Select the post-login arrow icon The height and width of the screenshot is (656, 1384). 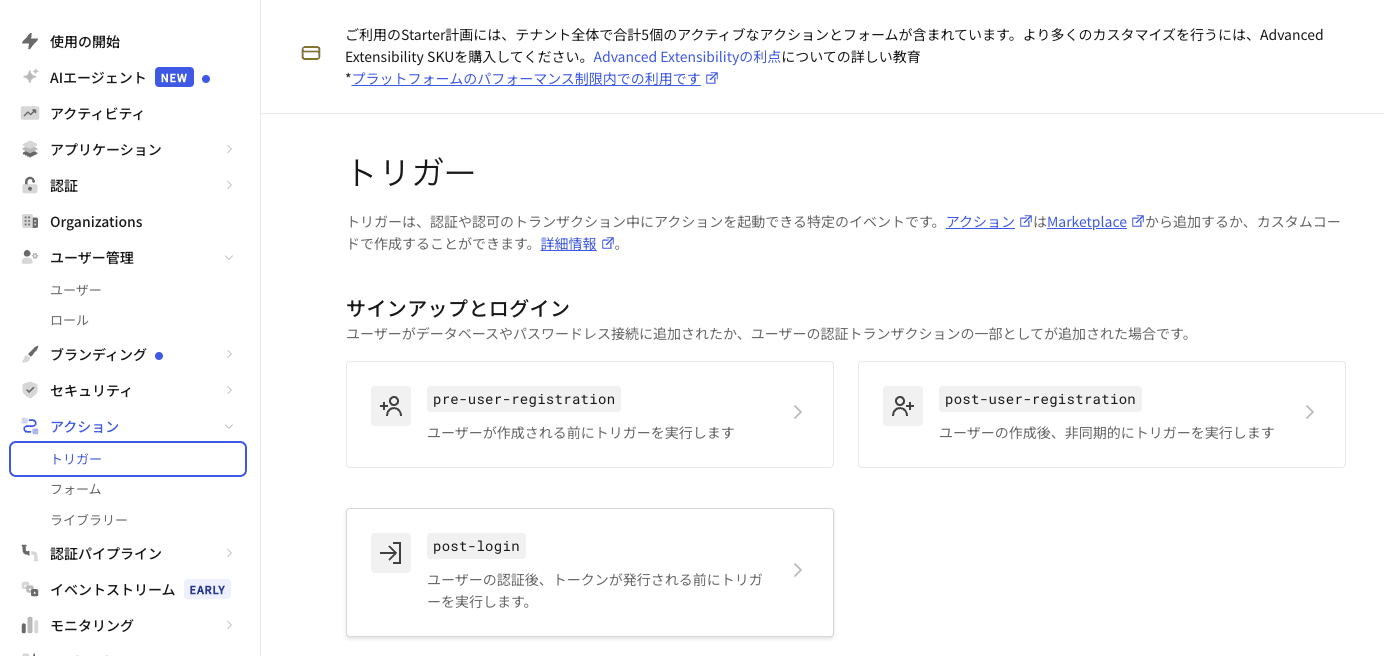pyautogui.click(x=391, y=553)
